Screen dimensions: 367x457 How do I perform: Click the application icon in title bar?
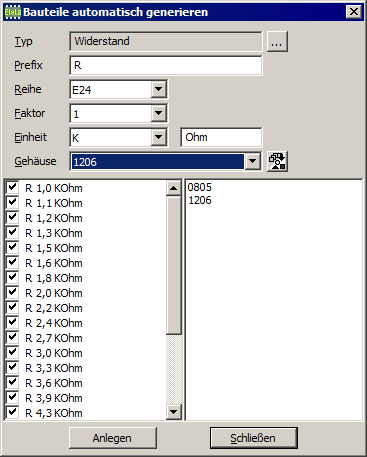tap(13, 12)
